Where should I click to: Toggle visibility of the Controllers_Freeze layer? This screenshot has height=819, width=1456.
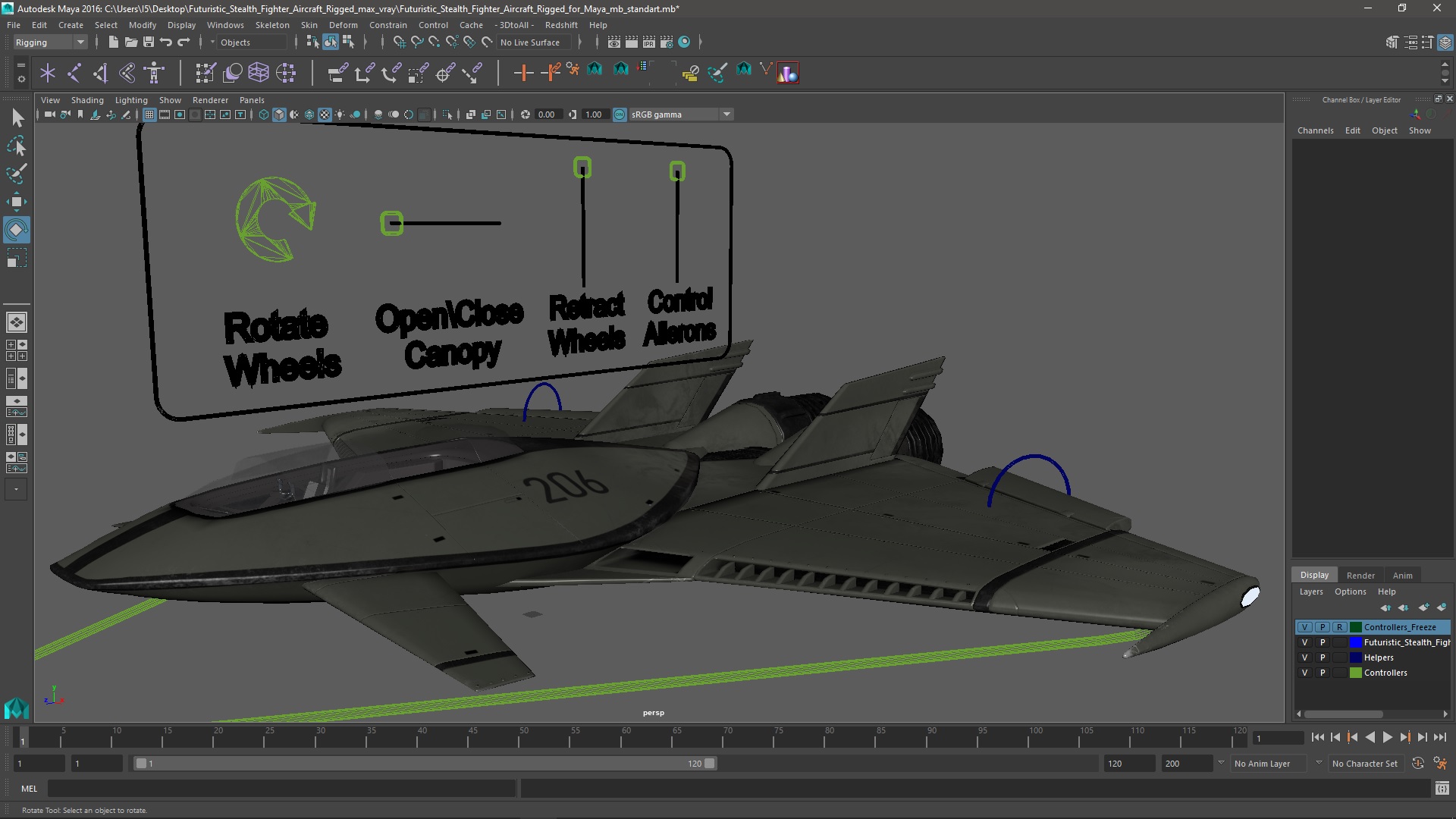coord(1304,627)
